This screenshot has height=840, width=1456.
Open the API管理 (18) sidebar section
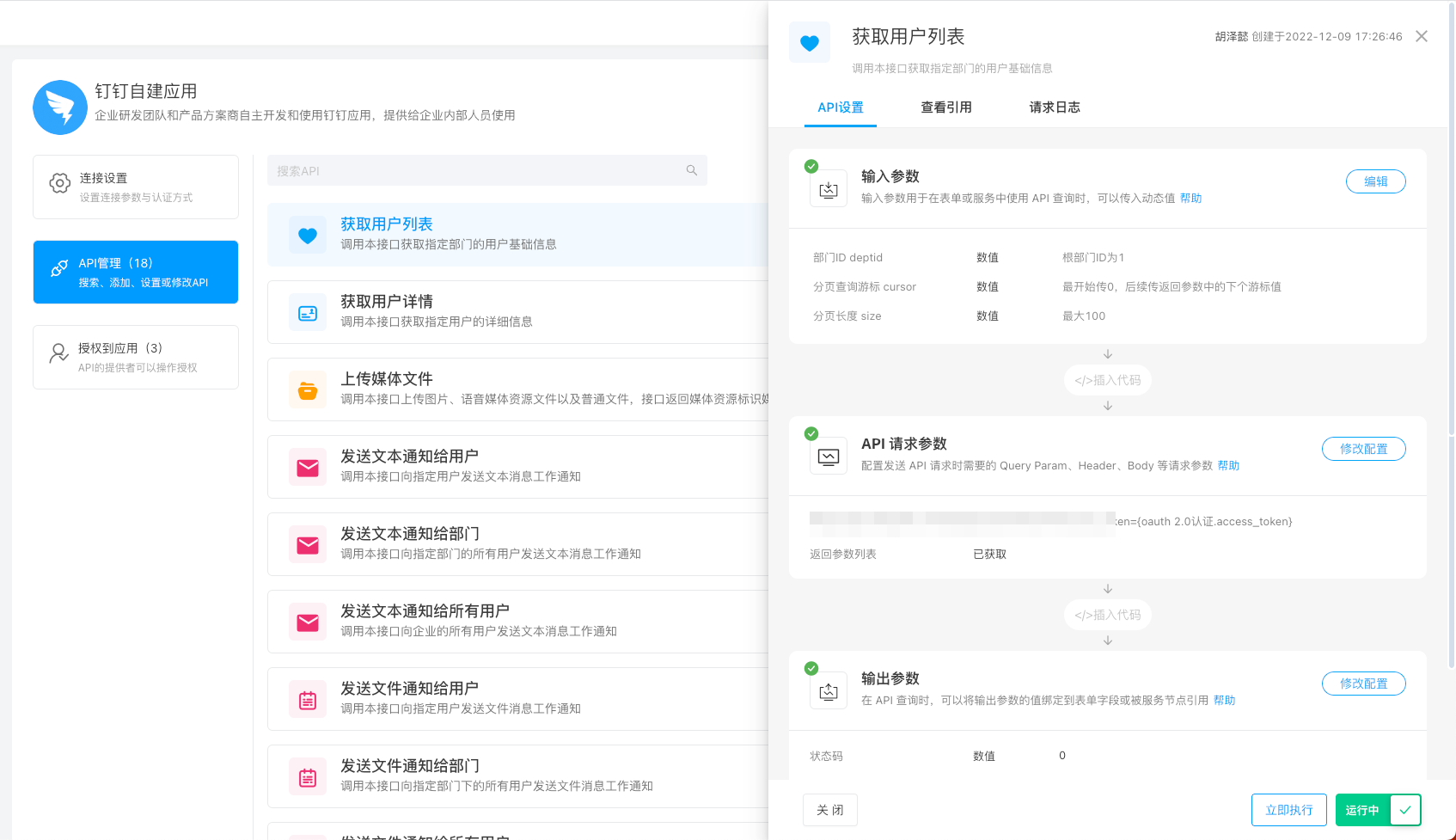click(x=135, y=272)
